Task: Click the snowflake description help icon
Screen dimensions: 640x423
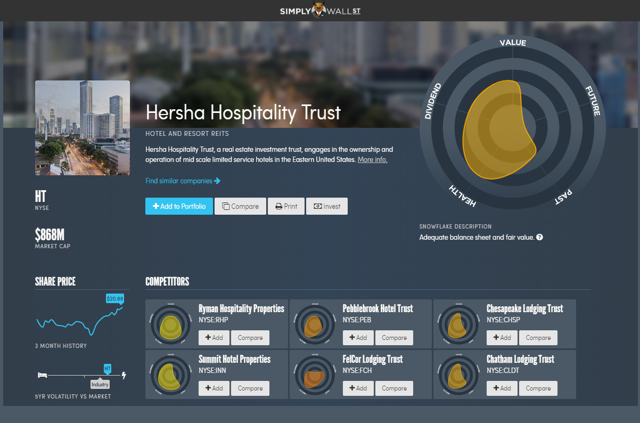Action: (540, 237)
